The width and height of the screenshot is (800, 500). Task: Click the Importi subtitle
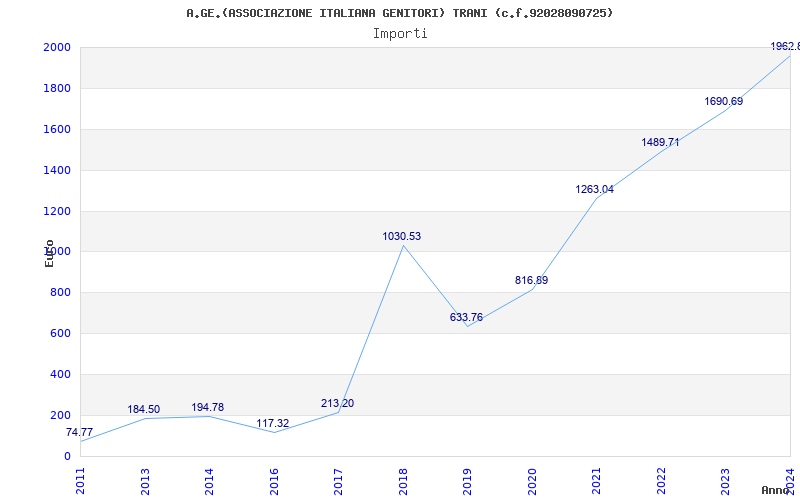coord(400,34)
